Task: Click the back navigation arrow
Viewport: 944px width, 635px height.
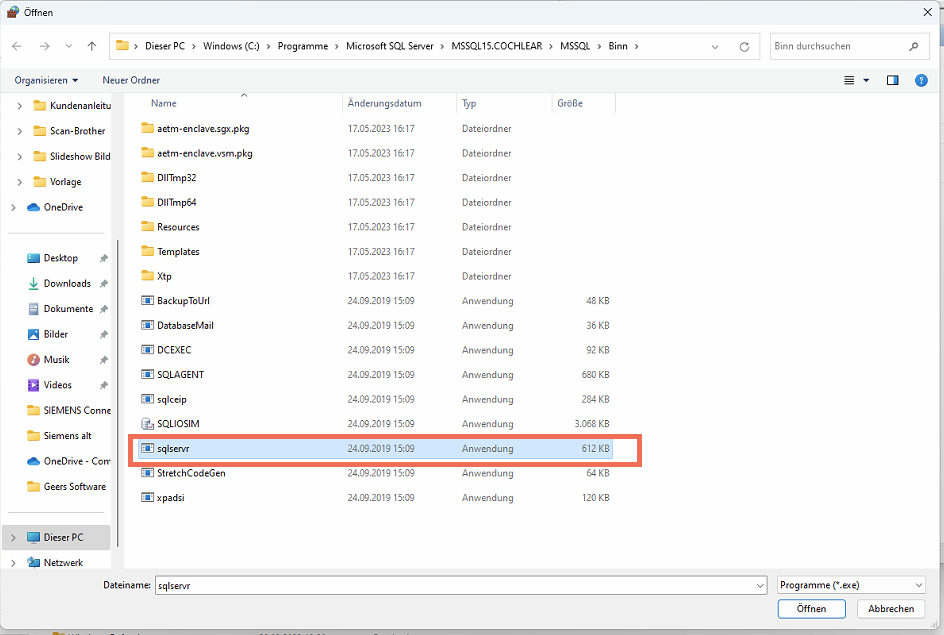Action: pyautogui.click(x=17, y=46)
